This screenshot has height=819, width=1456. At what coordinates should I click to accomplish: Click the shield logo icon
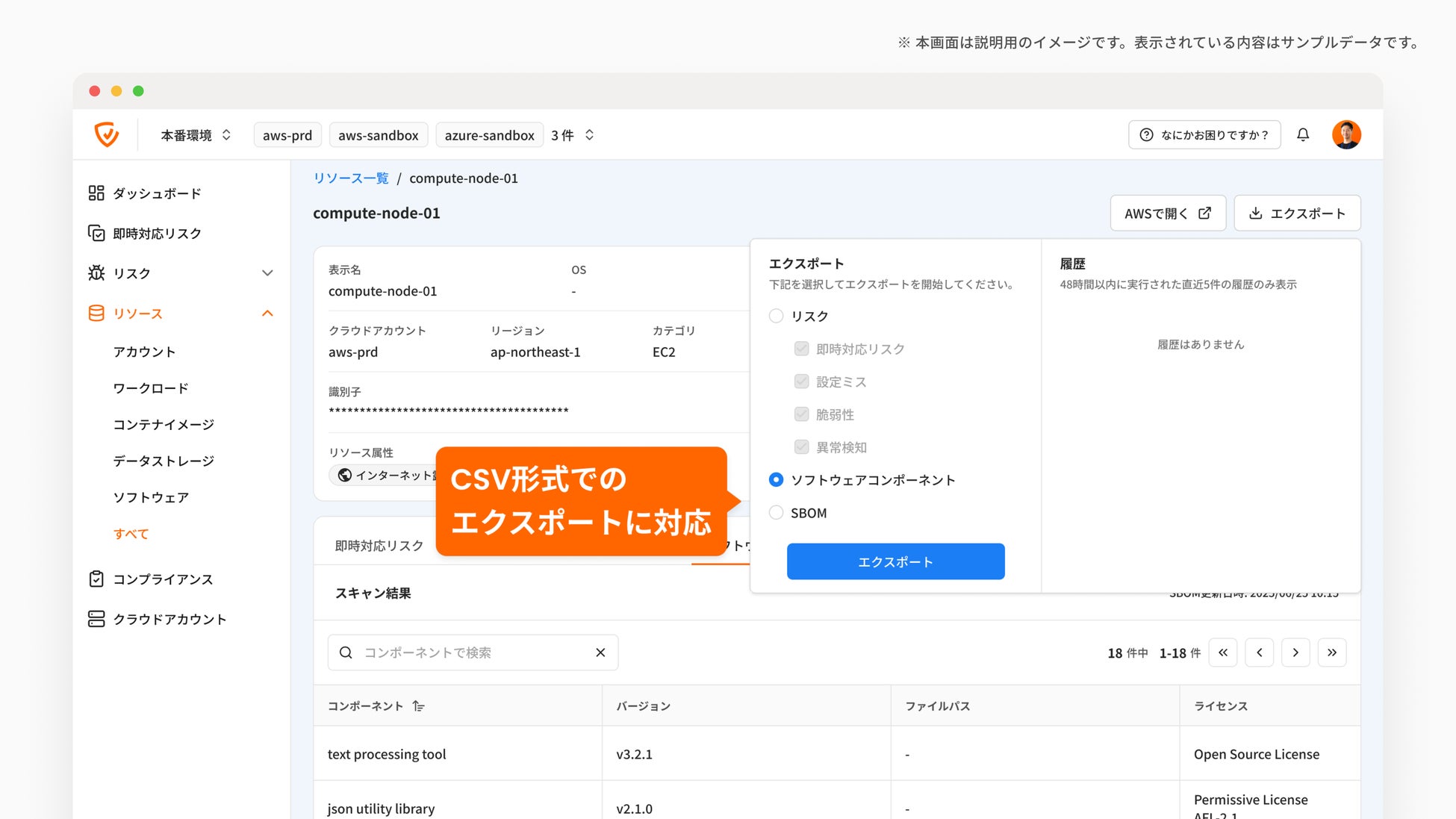(107, 134)
